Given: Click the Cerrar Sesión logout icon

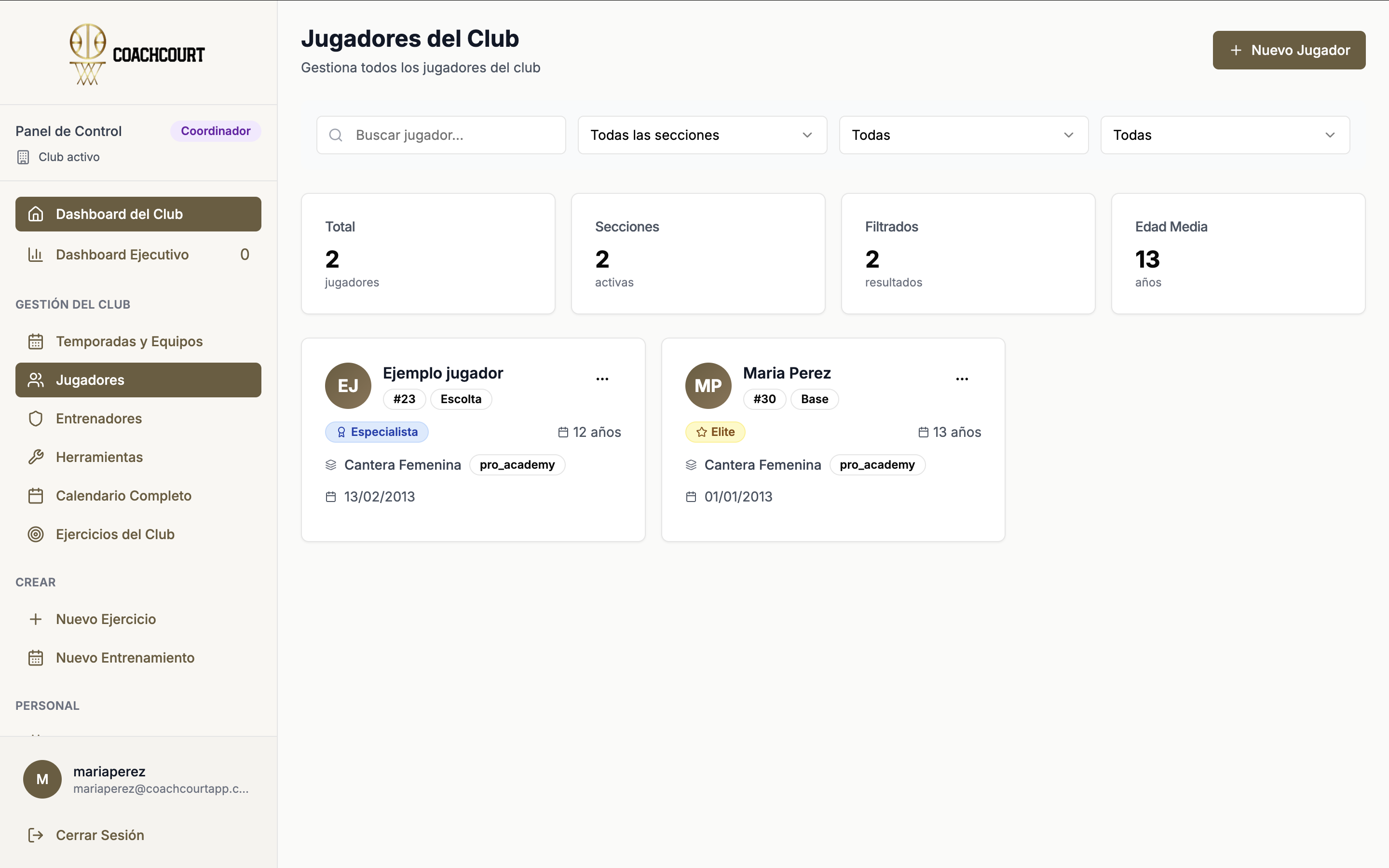Looking at the screenshot, I should [x=36, y=835].
